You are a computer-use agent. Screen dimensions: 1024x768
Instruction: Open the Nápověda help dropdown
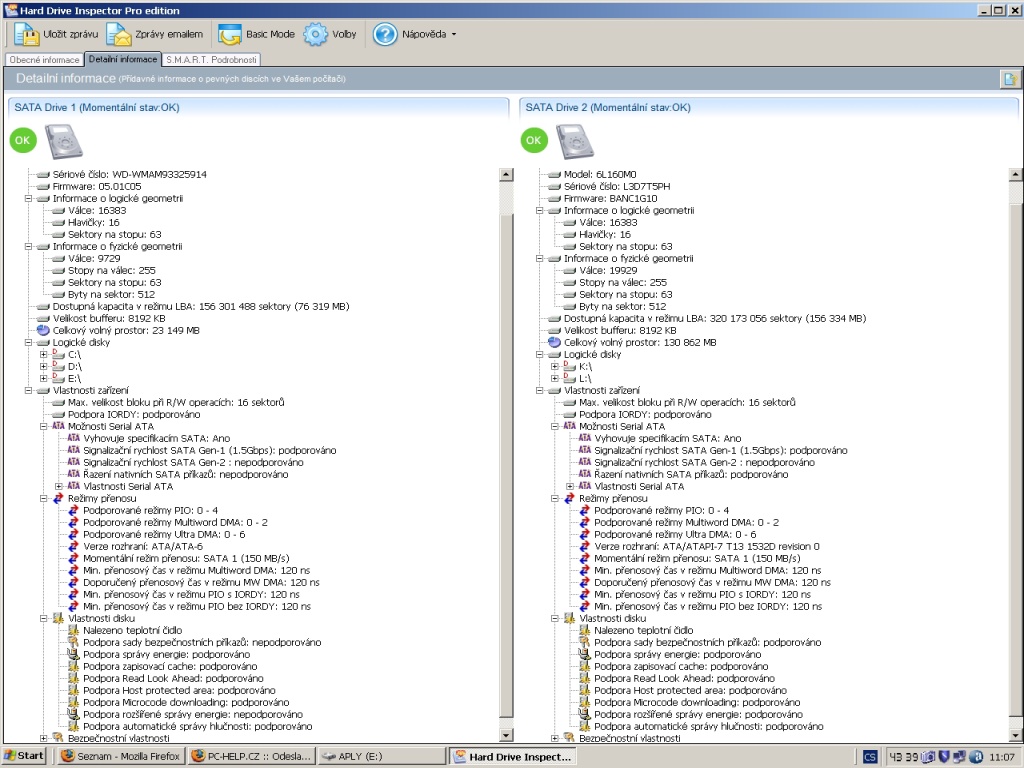click(x=418, y=34)
